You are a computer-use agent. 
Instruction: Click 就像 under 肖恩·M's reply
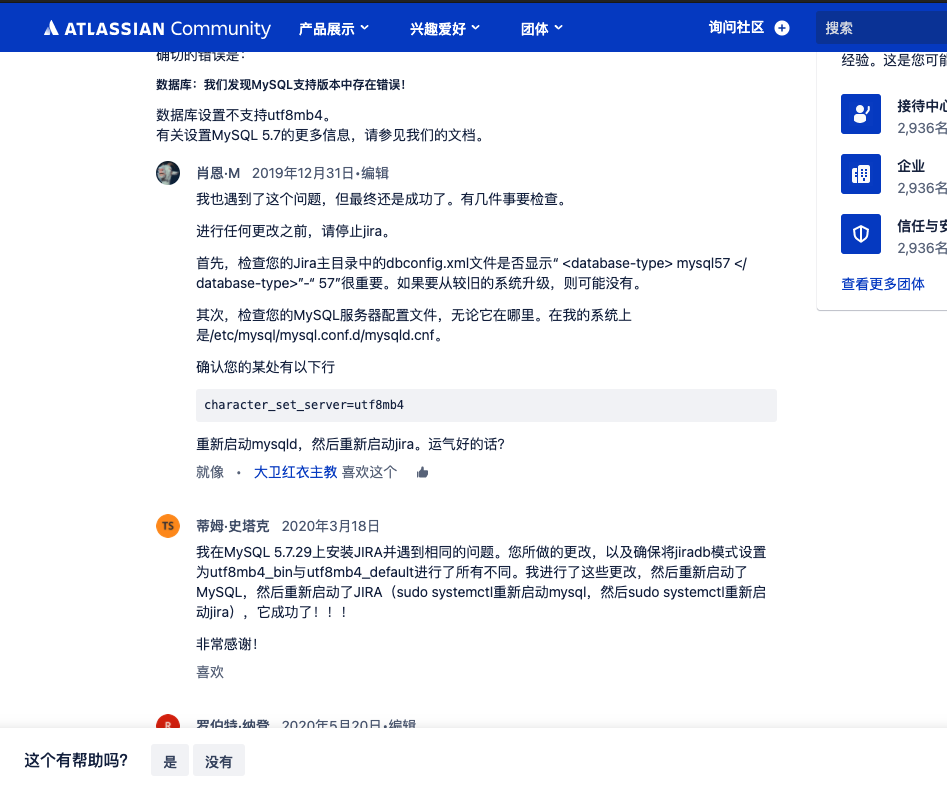pyautogui.click(x=210, y=472)
